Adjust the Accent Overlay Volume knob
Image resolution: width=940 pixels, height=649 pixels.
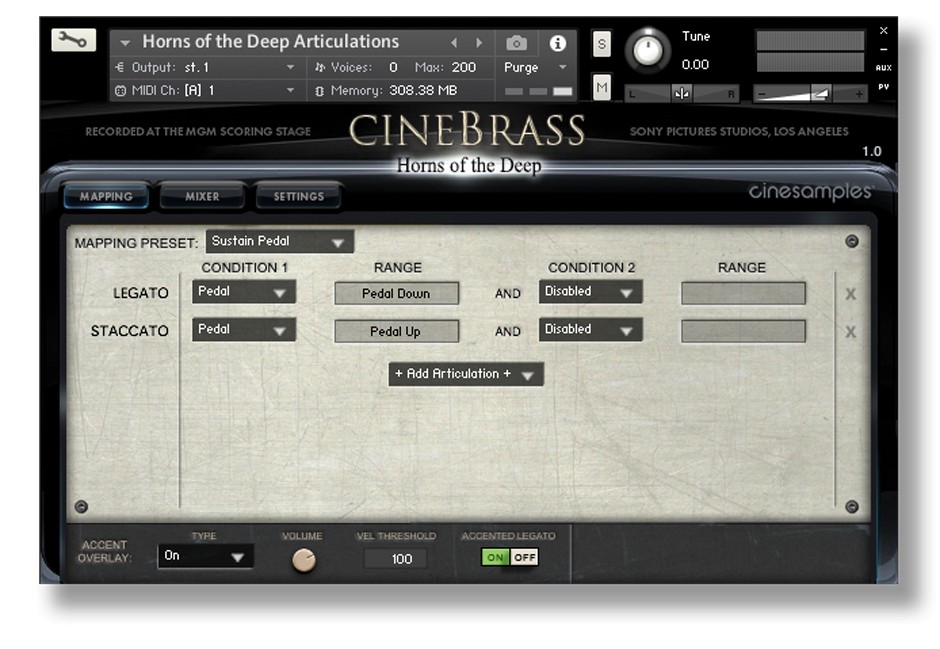[x=303, y=560]
